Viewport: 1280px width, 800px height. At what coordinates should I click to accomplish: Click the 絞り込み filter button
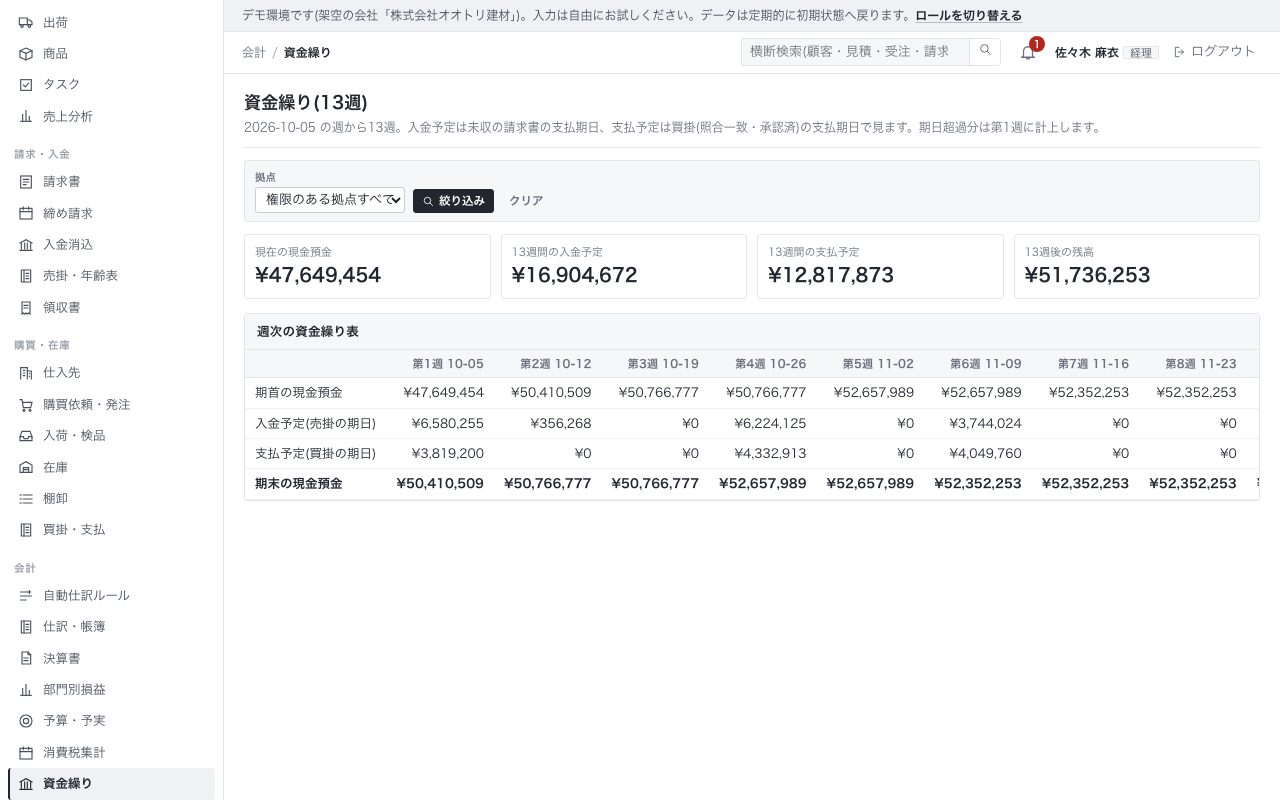click(453, 200)
